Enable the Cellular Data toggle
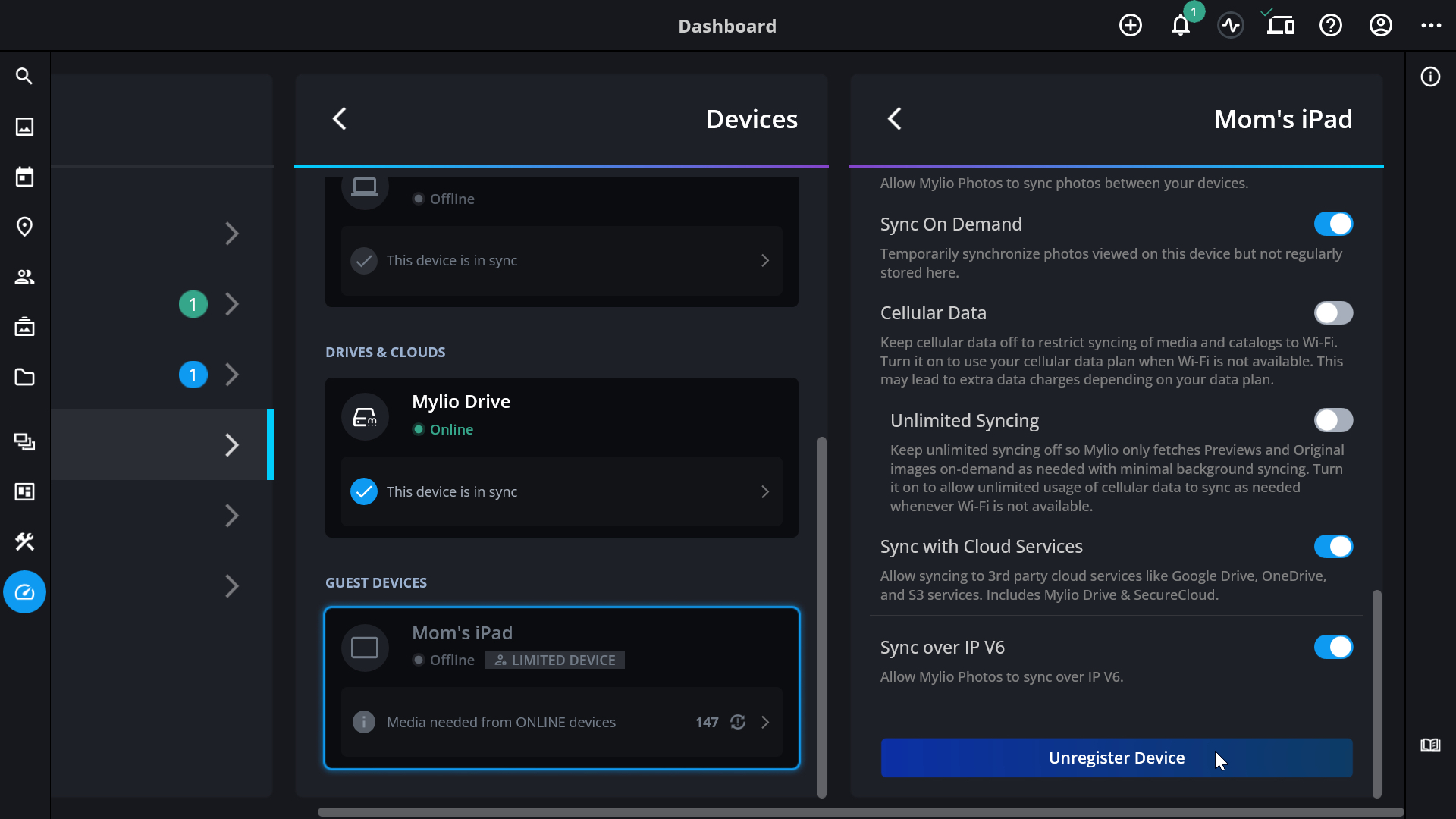 click(1333, 313)
